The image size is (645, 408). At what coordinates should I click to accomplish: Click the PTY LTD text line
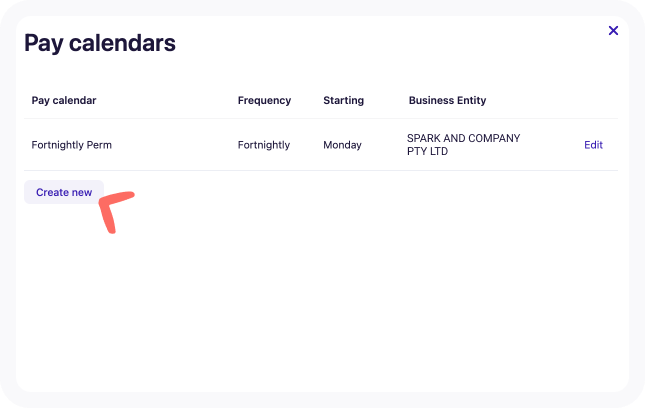pyautogui.click(x=427, y=151)
